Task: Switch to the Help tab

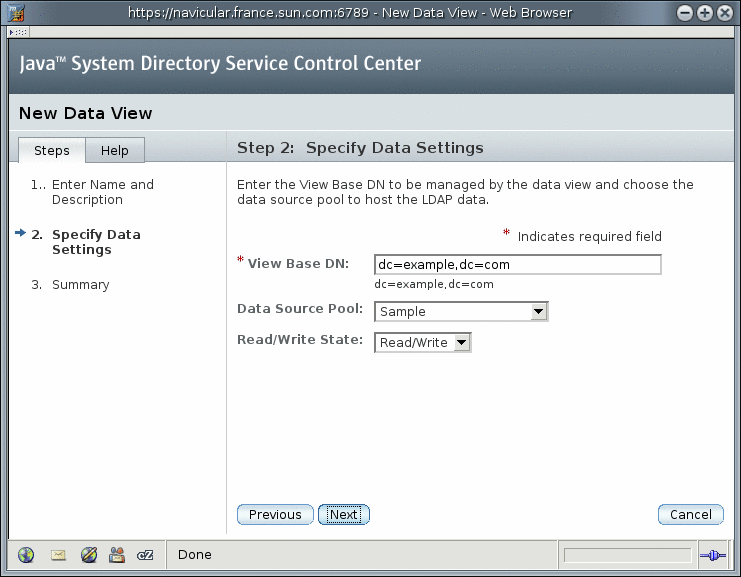Action: point(115,150)
